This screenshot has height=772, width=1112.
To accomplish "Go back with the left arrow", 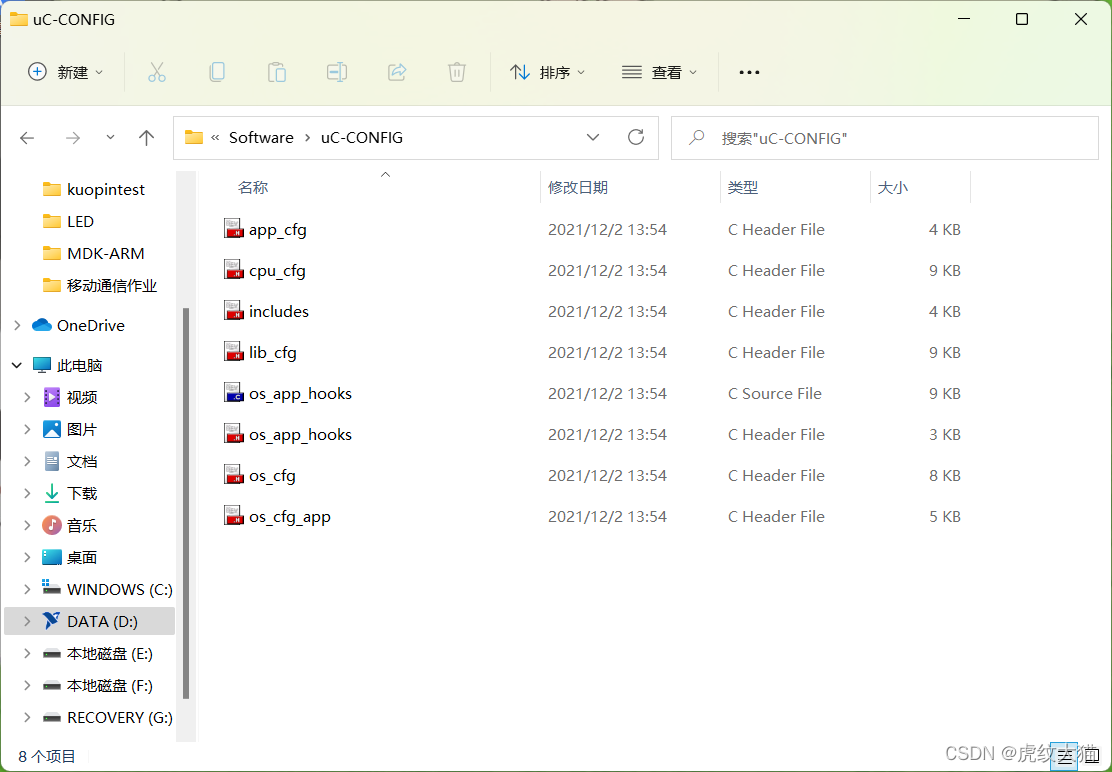I will (x=28, y=138).
